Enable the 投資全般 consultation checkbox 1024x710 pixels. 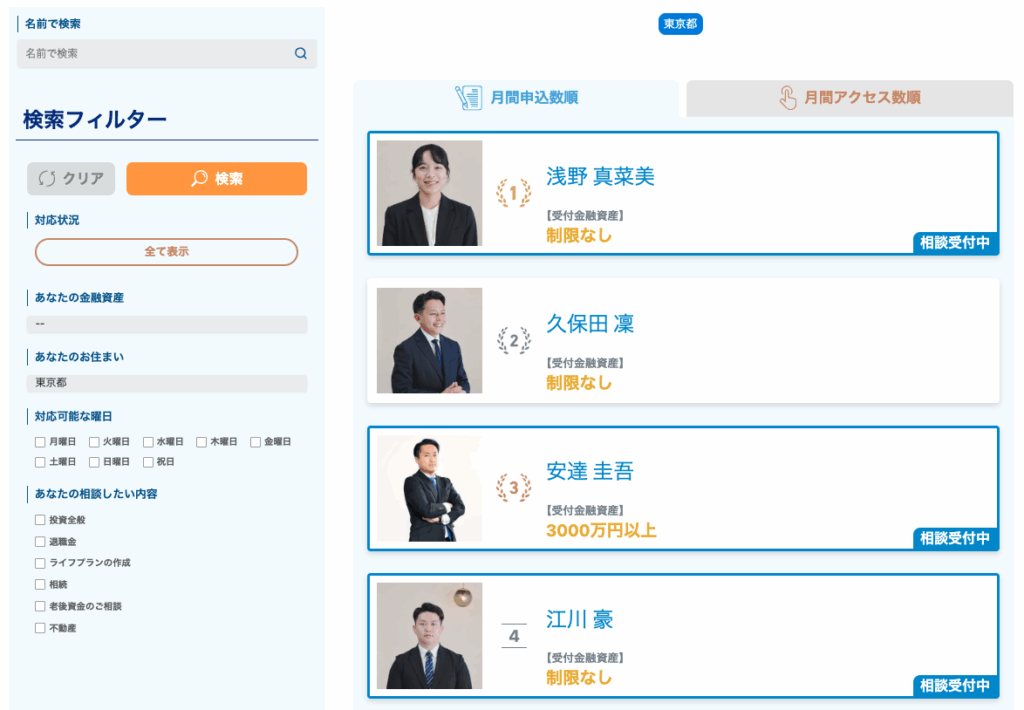click(40, 520)
